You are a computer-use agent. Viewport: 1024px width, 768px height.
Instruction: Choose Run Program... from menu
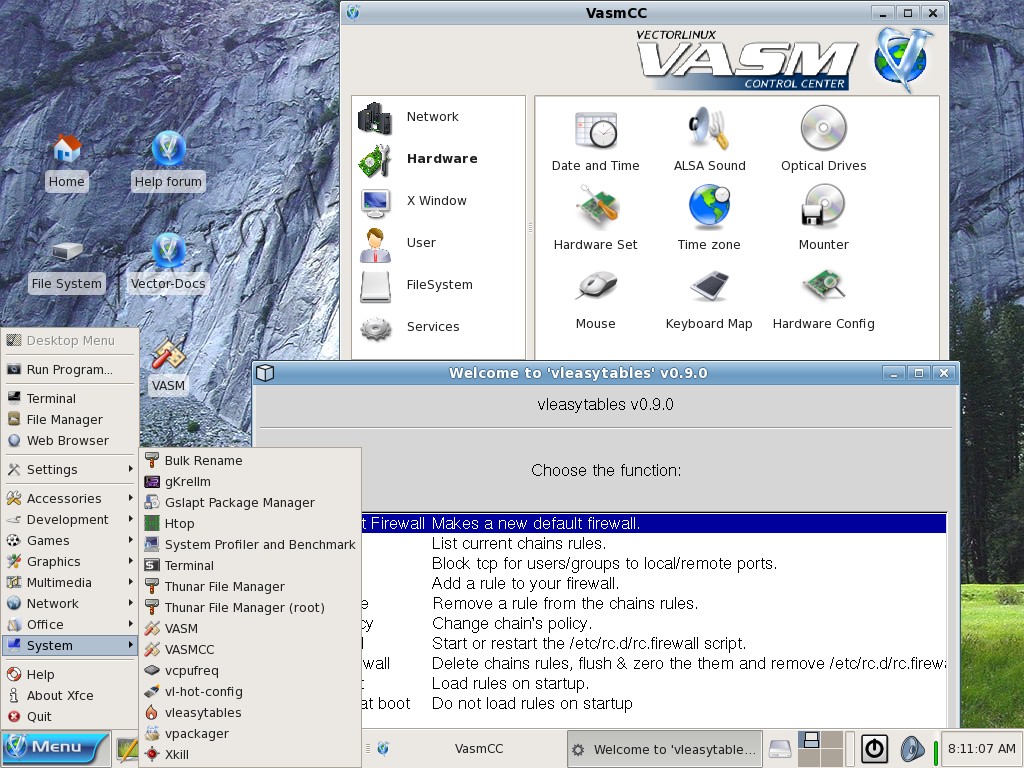(70, 370)
